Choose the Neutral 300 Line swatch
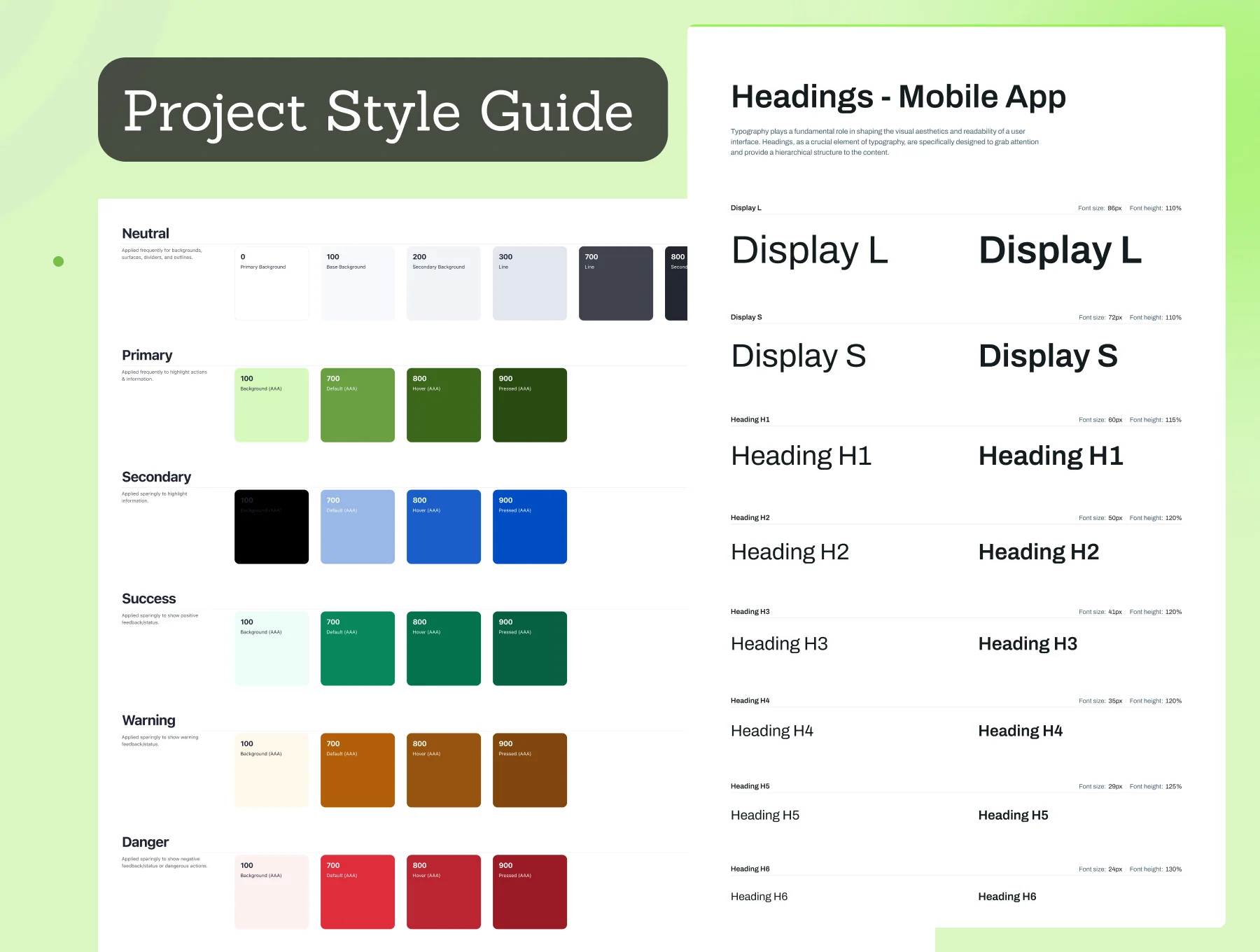 pos(530,283)
